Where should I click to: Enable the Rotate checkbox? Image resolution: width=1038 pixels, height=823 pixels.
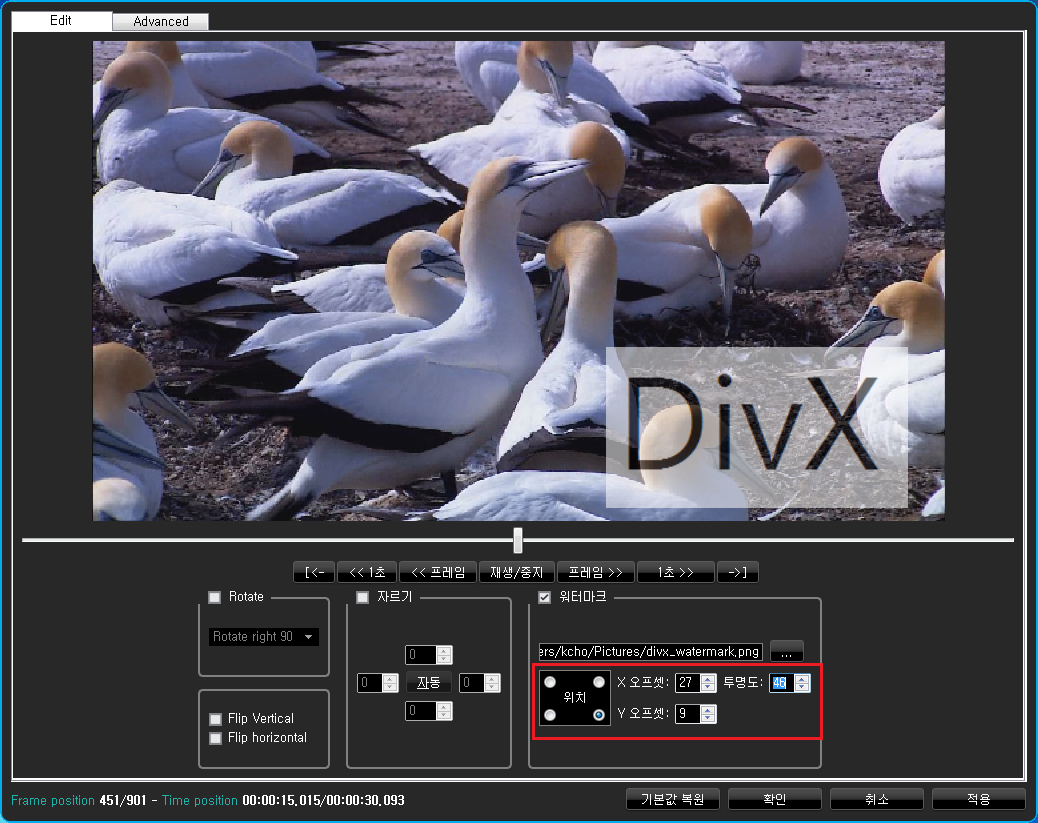[x=214, y=597]
